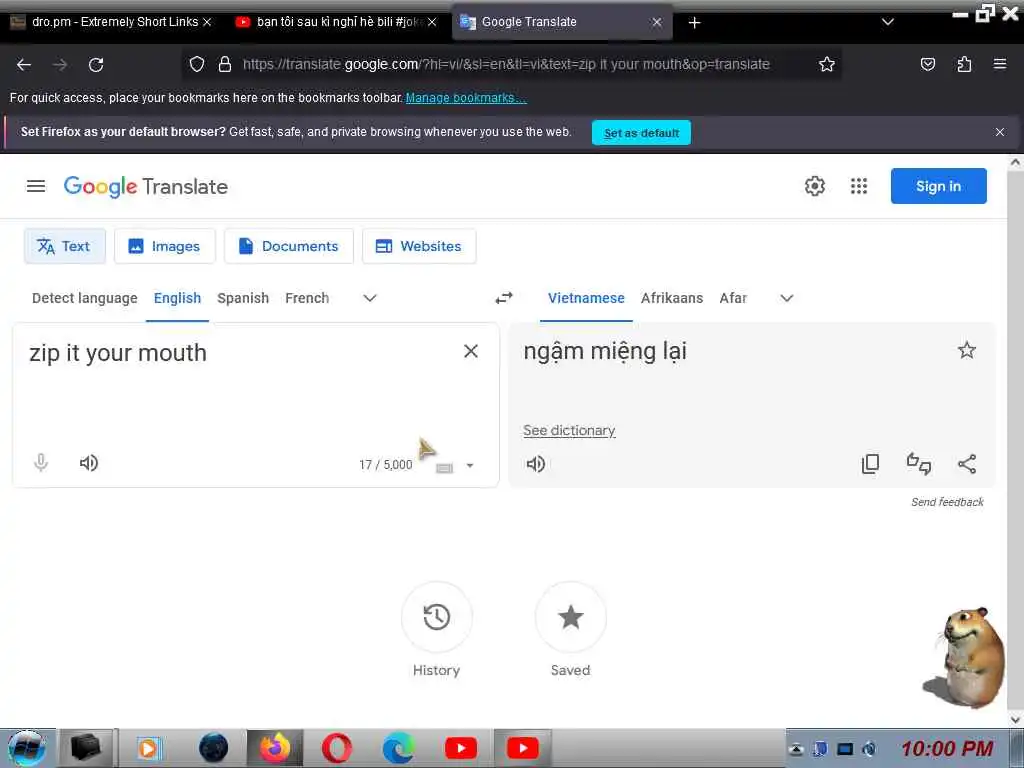Open tracking protection shield icon

coord(197,64)
